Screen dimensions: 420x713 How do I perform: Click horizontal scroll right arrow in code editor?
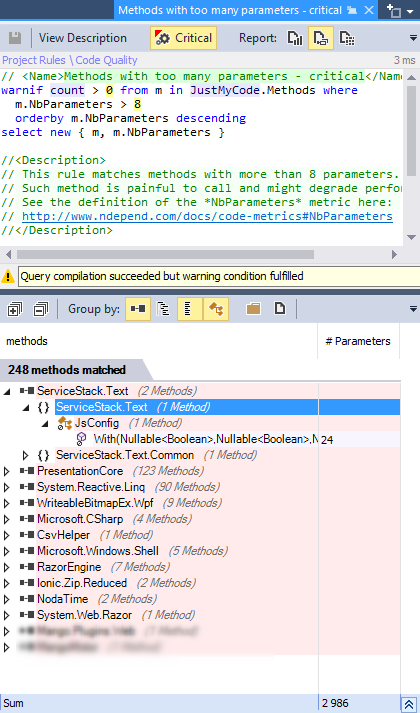pyautogui.click(x=395, y=254)
